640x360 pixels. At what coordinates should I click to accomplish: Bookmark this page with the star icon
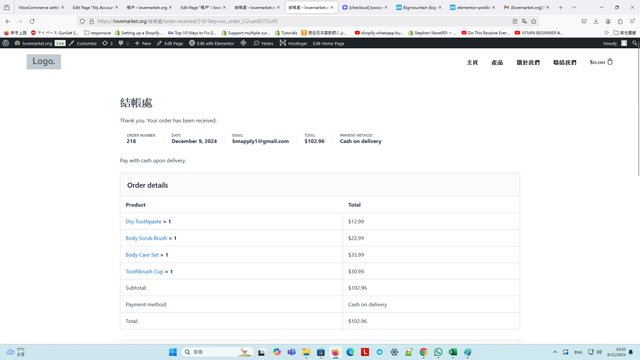533,21
